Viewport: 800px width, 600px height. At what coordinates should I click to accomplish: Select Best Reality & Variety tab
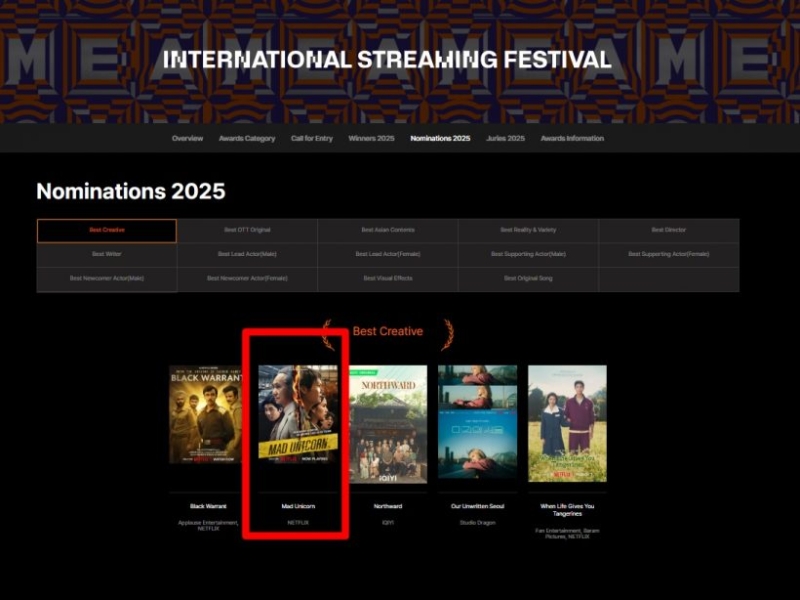[528, 231]
